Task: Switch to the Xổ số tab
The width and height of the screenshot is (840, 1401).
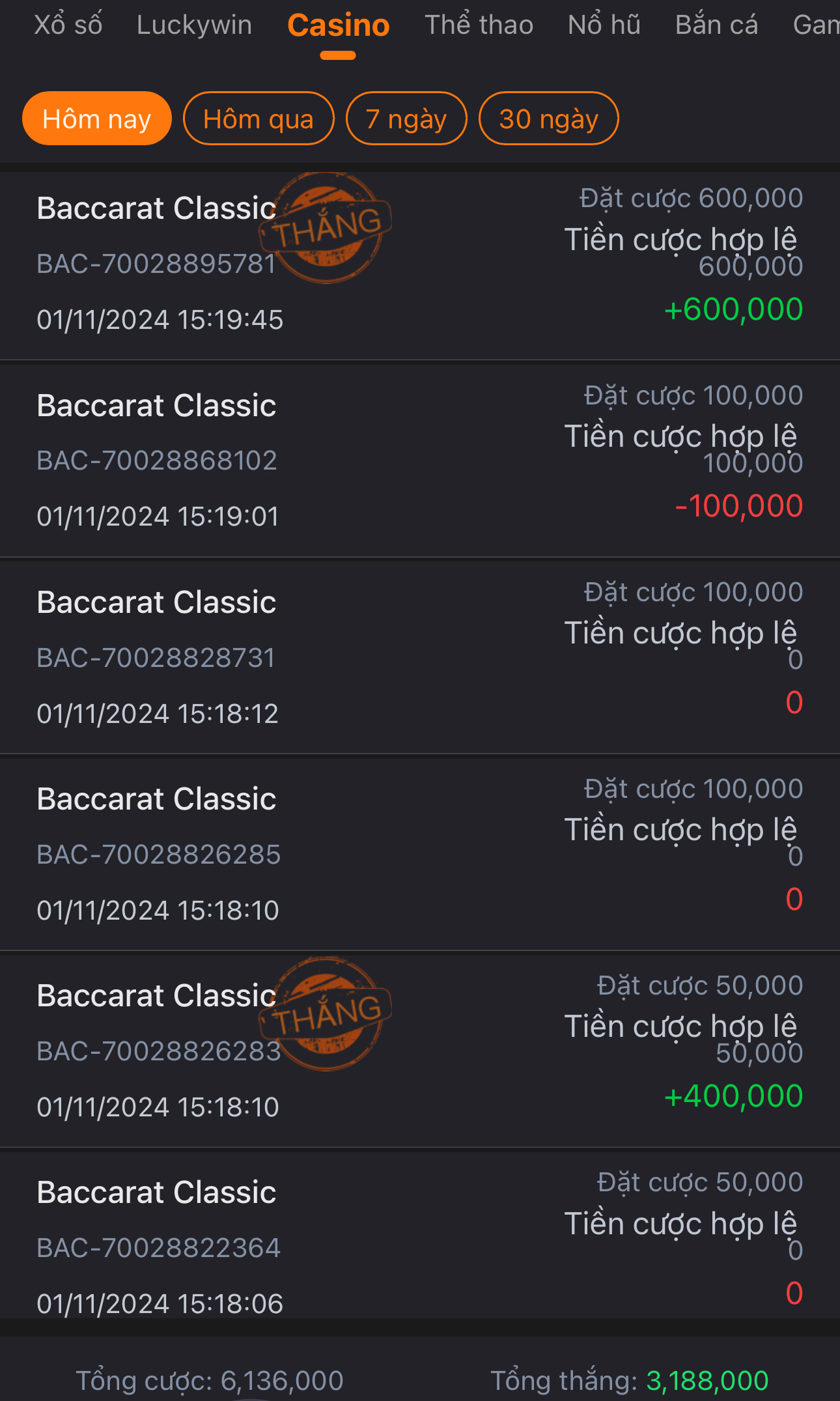Action: coord(68,25)
